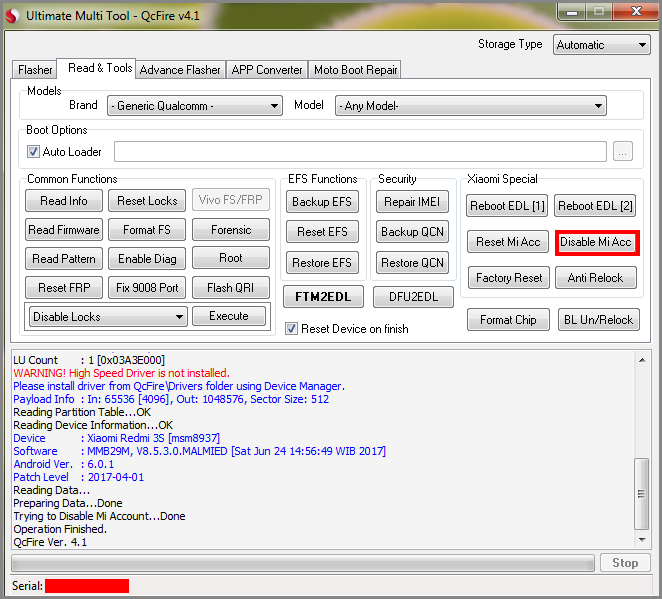Click the 'Software : MMB29M' log line
Viewport: 662px width, 599px height.
(x=200, y=451)
